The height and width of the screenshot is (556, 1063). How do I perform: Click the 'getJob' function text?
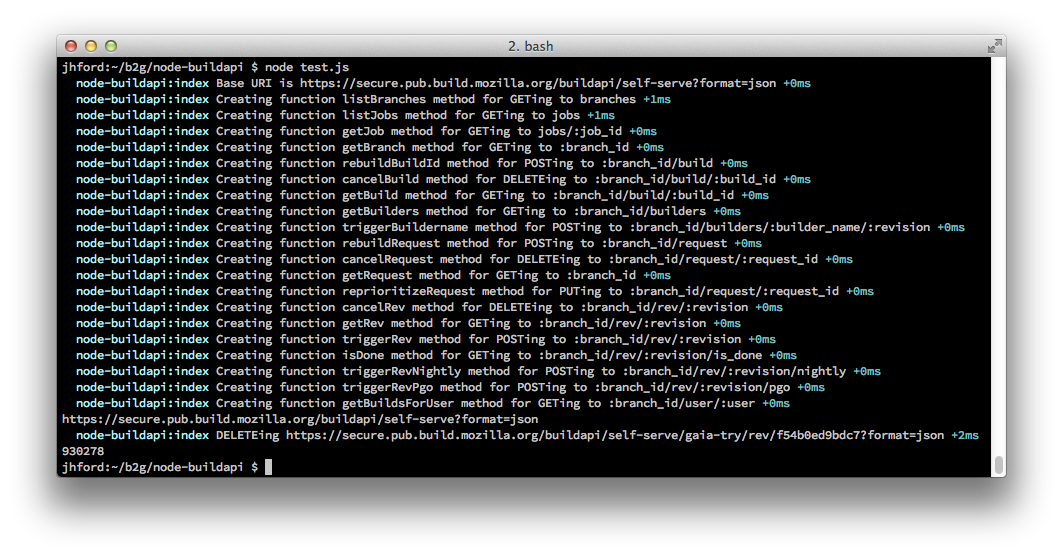(363, 131)
